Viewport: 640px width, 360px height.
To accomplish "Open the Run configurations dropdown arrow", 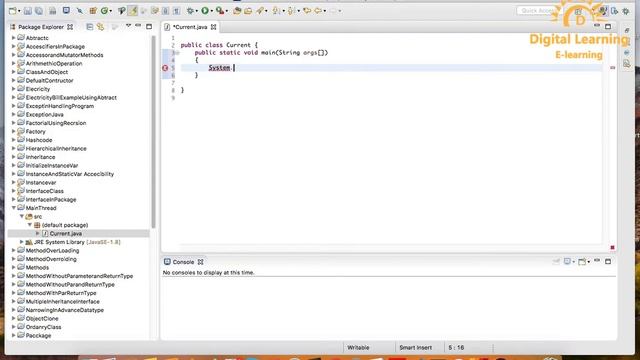I will [x=211, y=11].
